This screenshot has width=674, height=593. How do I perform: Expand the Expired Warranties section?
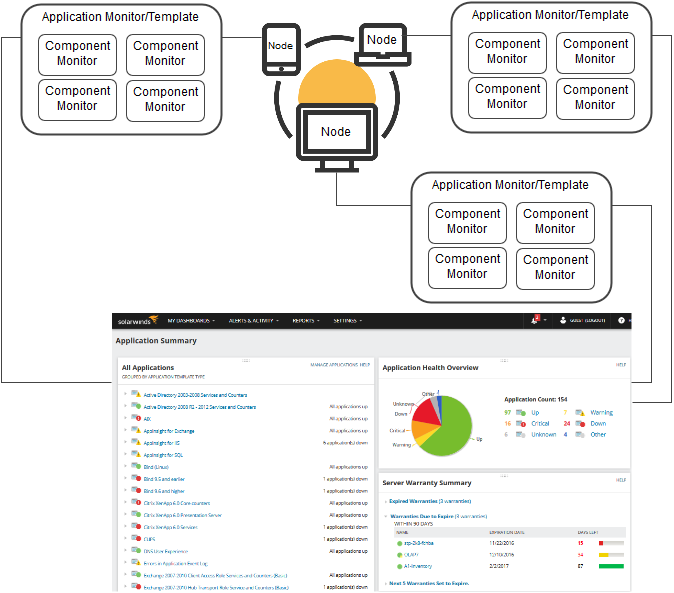click(x=385, y=500)
